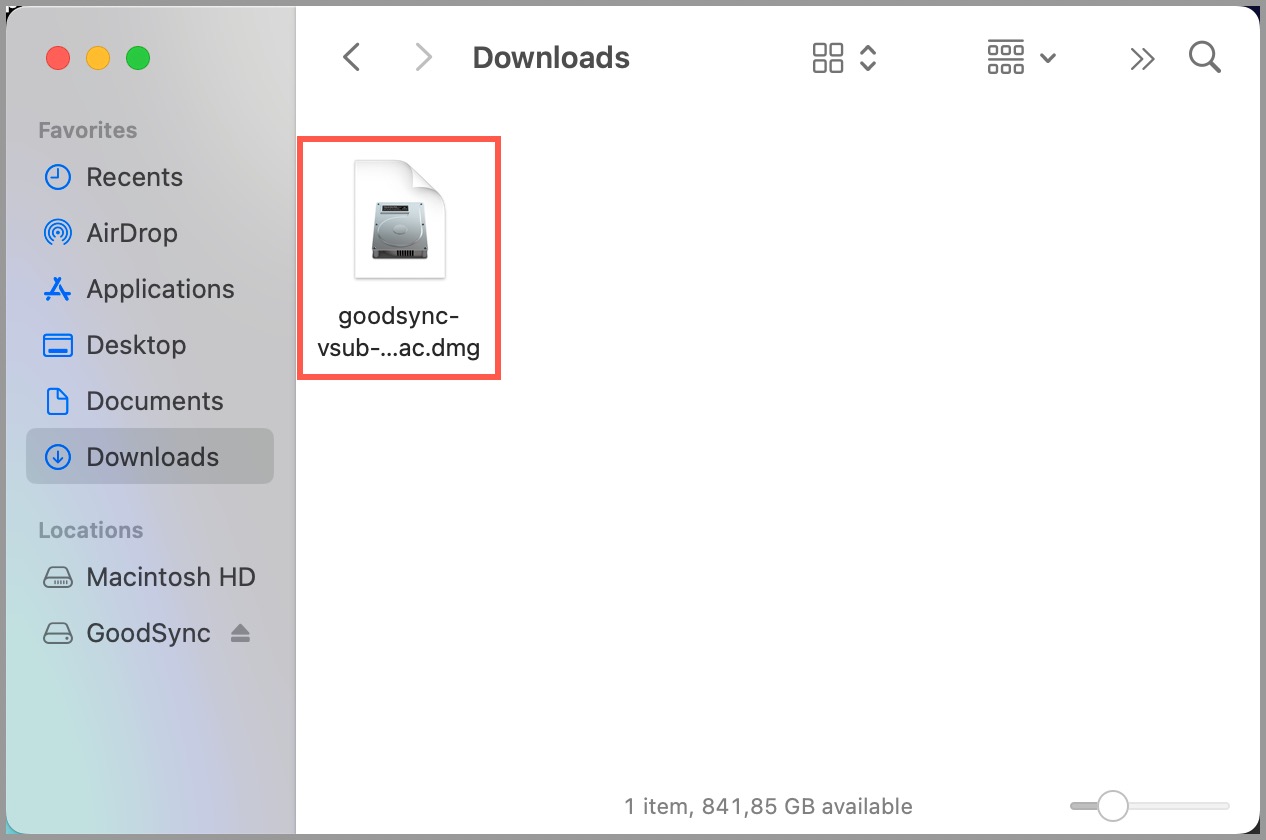Open Recents in the sidebar

click(150, 177)
